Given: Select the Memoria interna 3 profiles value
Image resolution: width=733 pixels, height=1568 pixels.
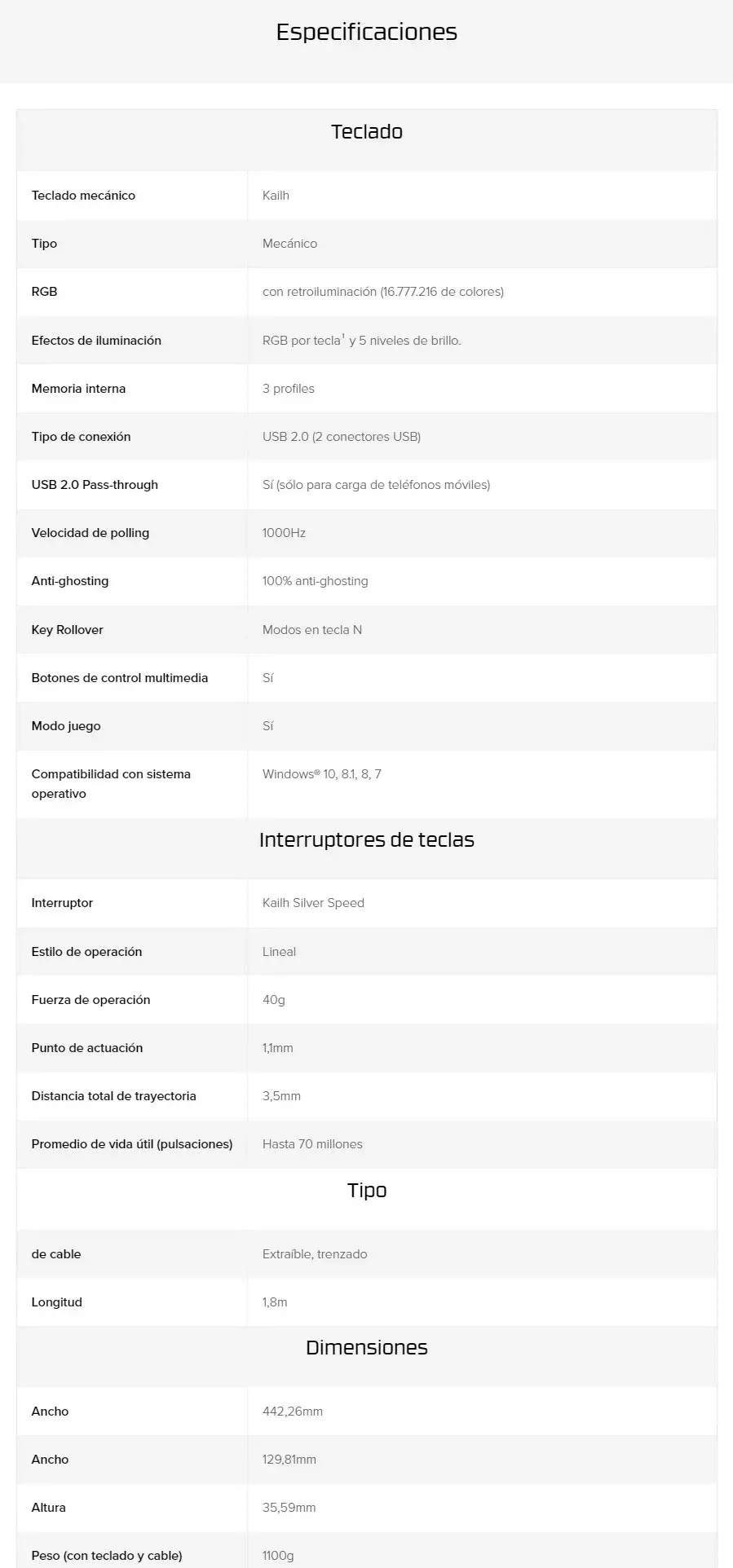Looking at the screenshot, I should pyautogui.click(x=288, y=389).
